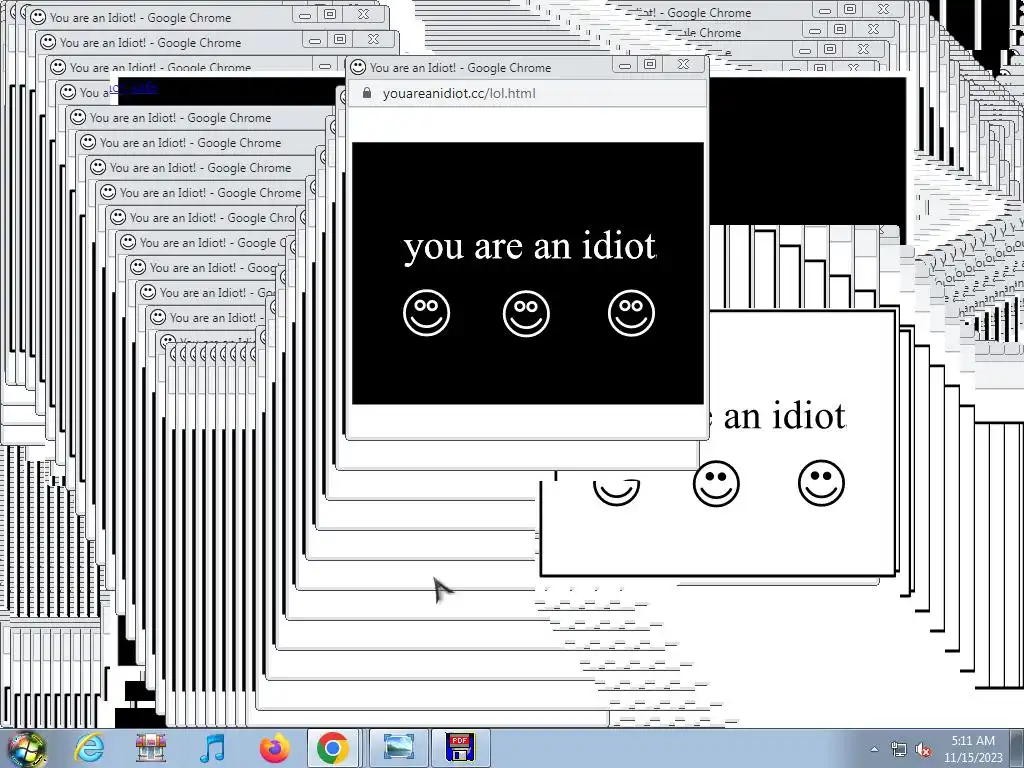Expand the hidden tray icons arrow

point(874,750)
